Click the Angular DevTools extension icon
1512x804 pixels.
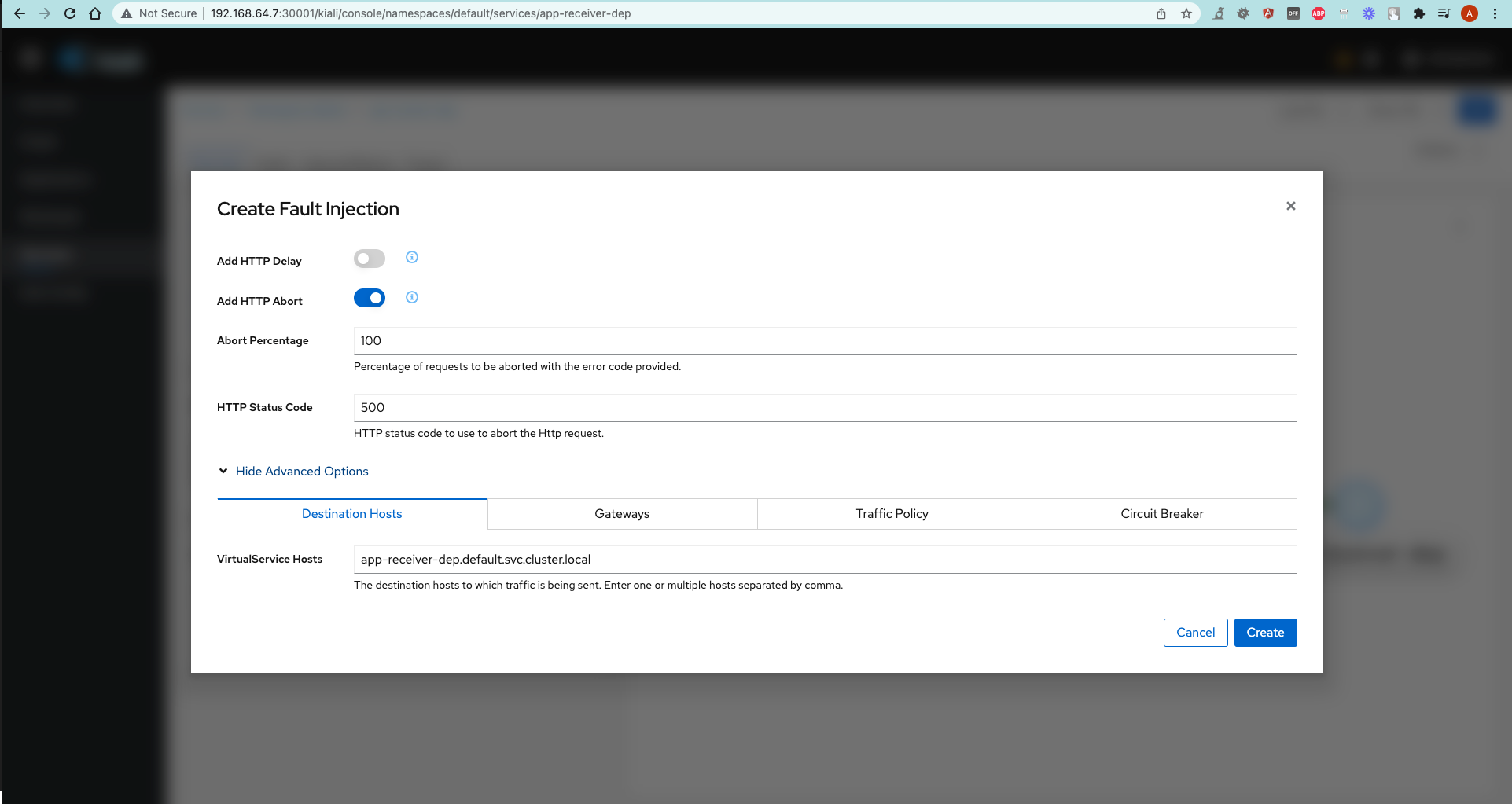tap(1268, 13)
